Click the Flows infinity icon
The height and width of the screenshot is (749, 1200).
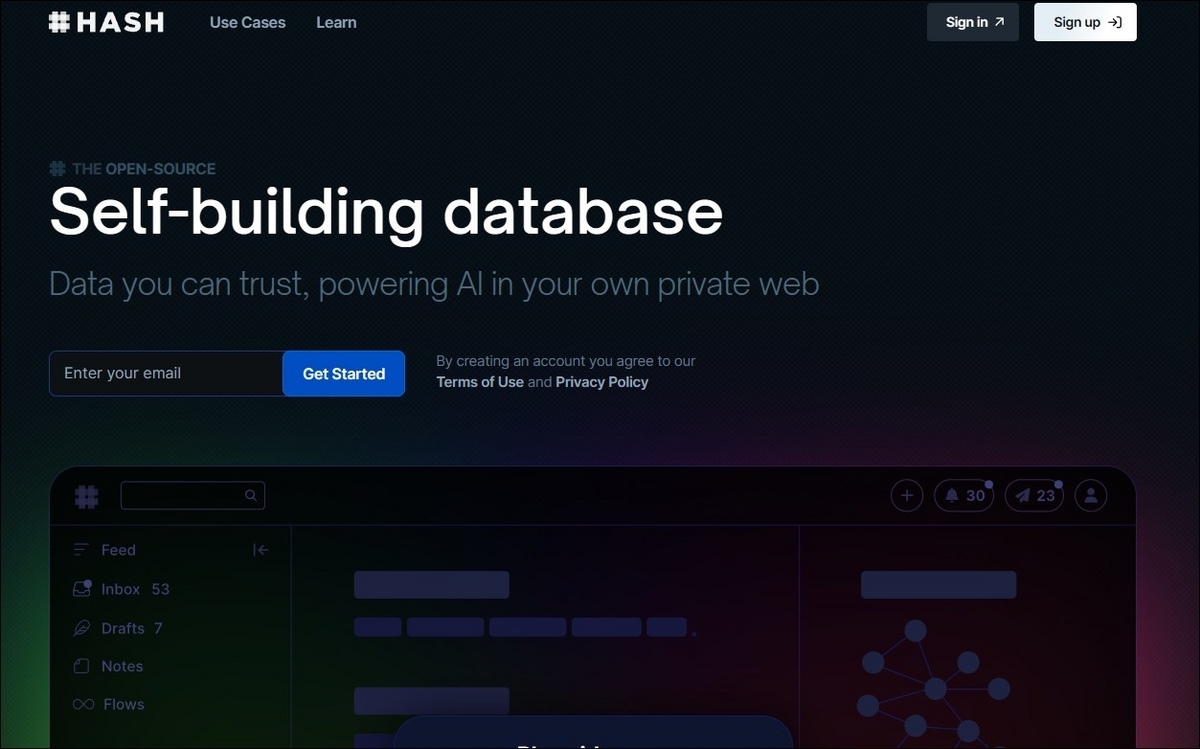(84, 704)
